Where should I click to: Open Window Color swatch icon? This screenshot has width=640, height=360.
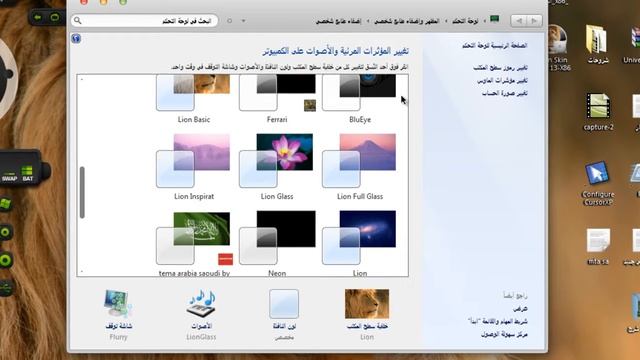pyautogui.click(x=284, y=304)
